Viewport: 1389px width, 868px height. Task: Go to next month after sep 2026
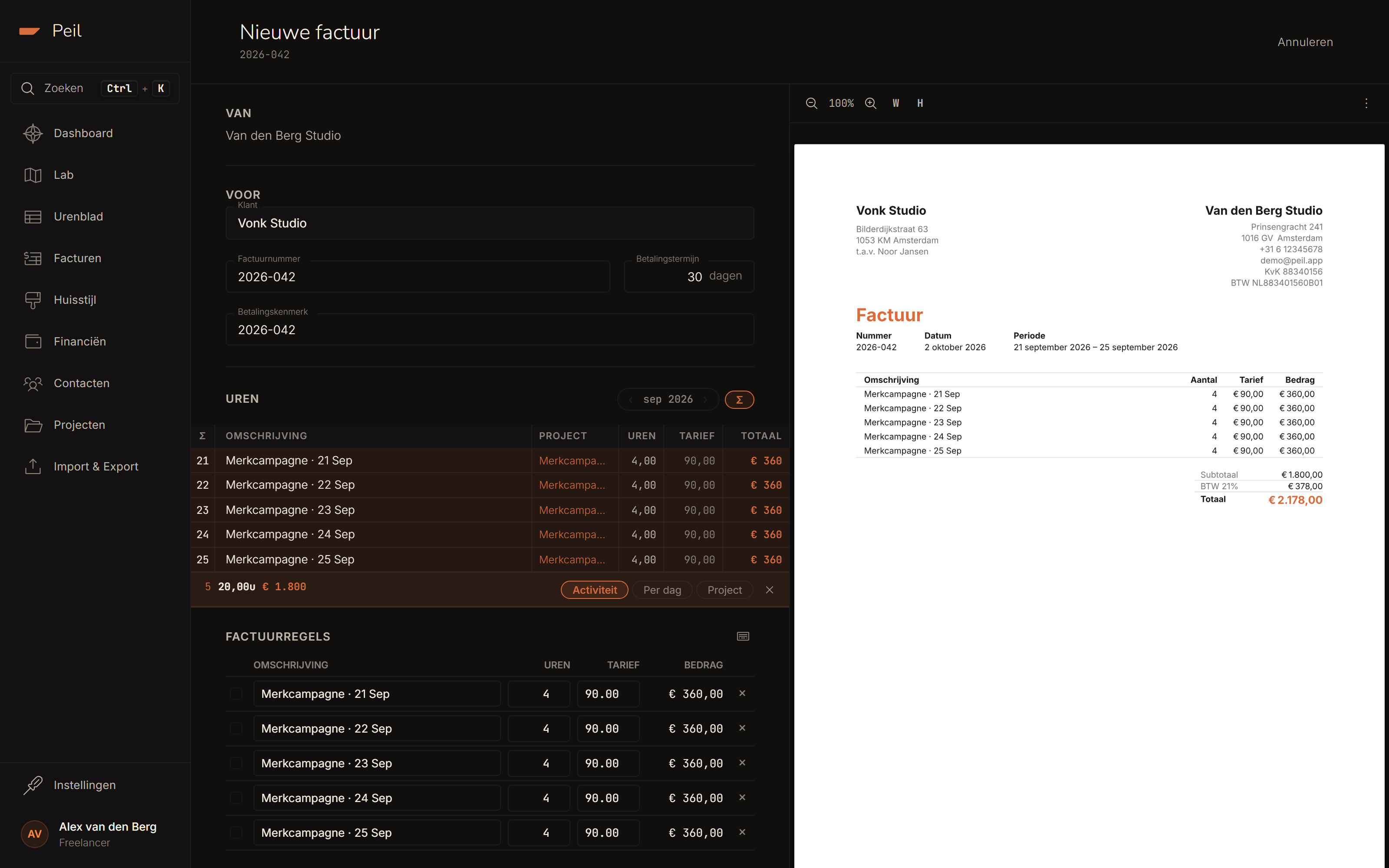coord(705,400)
